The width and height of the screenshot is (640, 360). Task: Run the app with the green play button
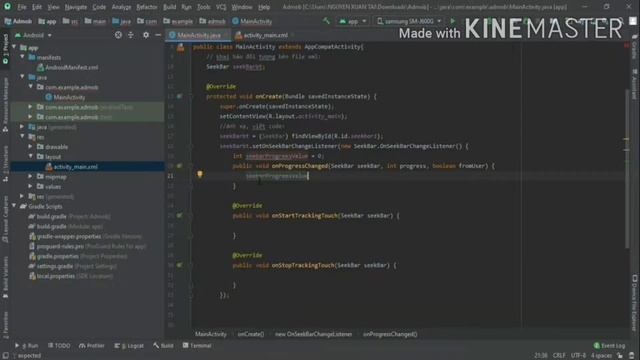[x=452, y=21]
